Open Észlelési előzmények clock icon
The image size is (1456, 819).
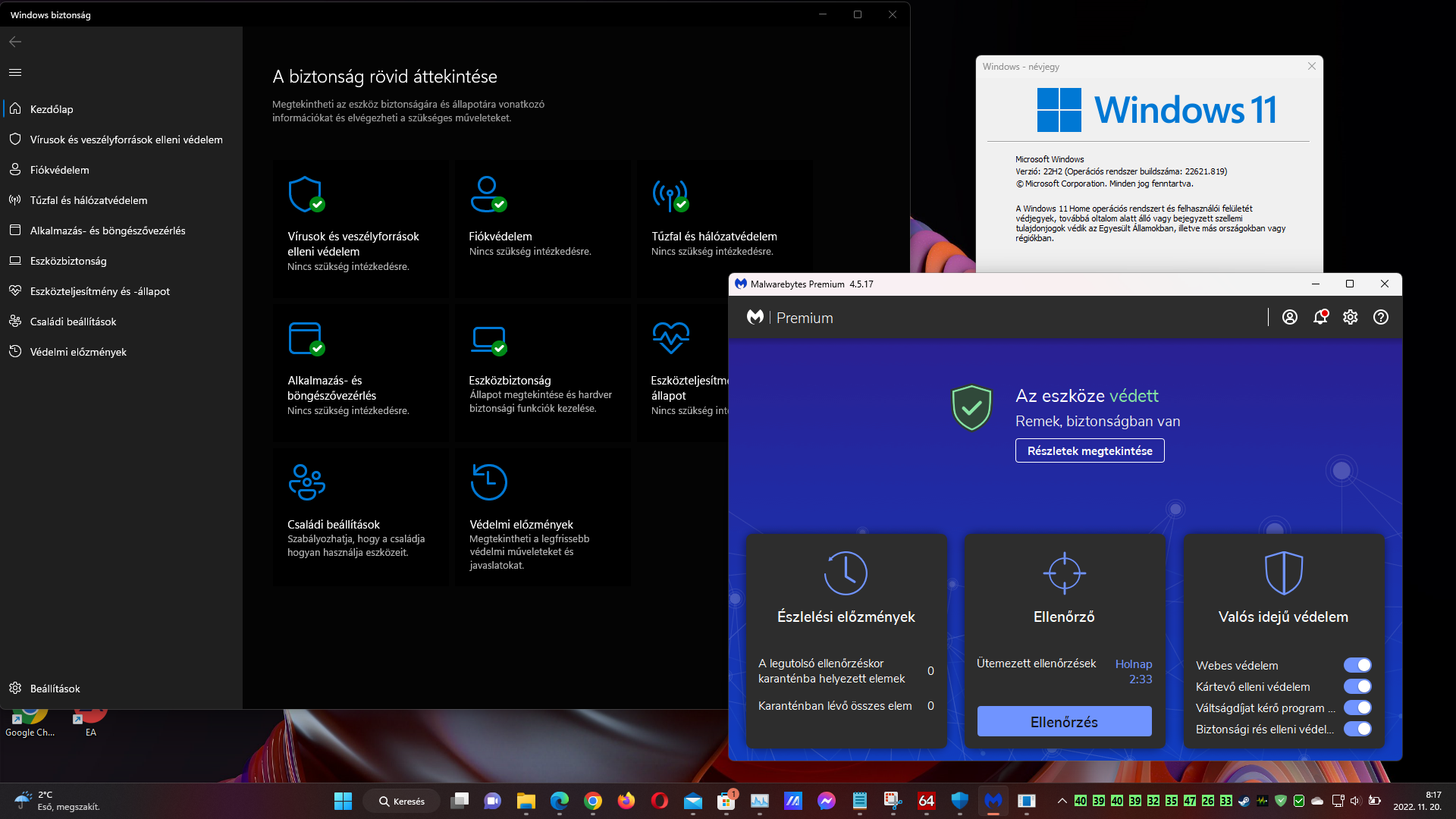[846, 573]
